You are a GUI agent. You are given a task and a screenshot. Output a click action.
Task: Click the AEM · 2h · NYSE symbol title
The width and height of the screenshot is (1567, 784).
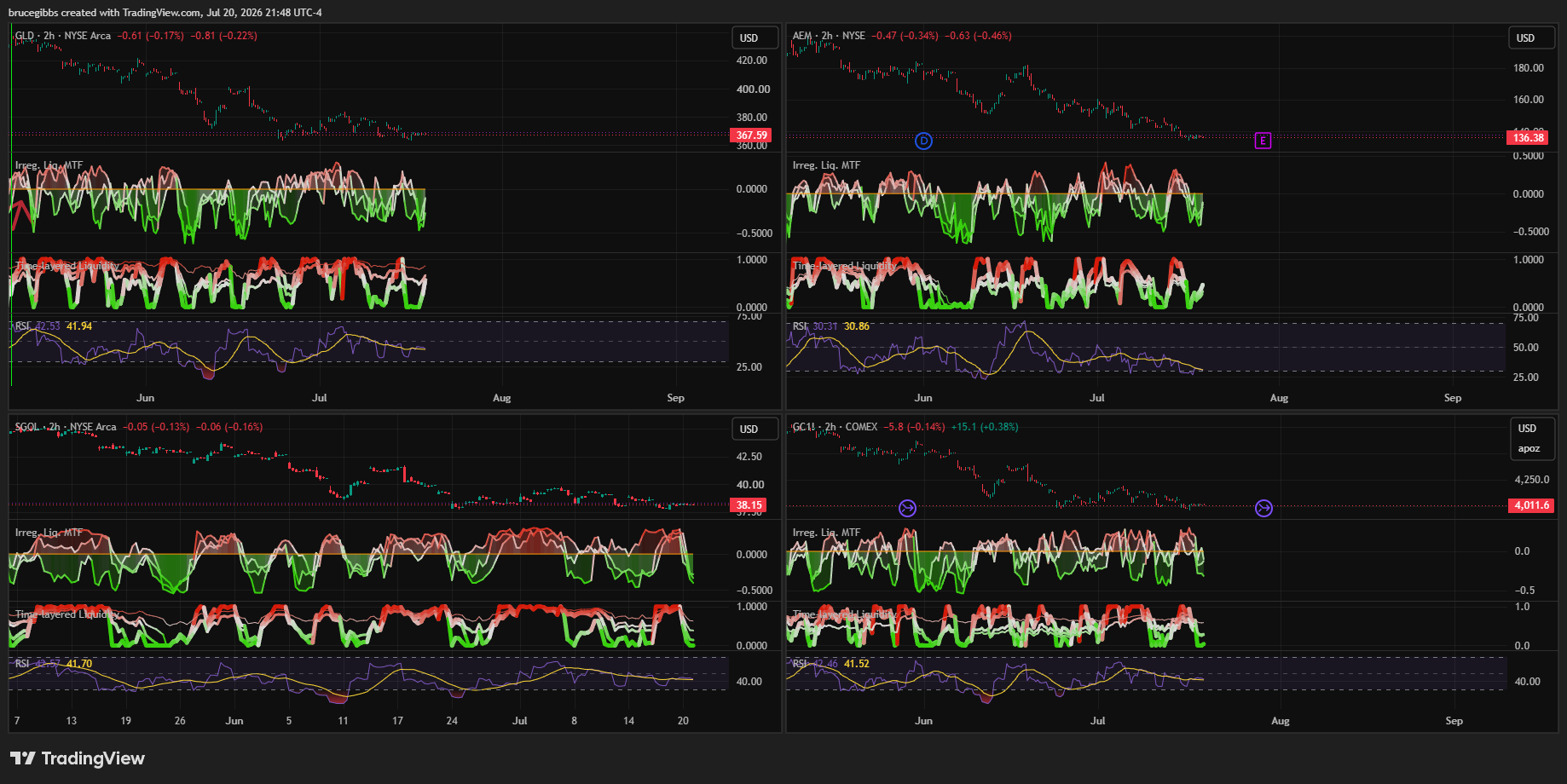tap(829, 36)
